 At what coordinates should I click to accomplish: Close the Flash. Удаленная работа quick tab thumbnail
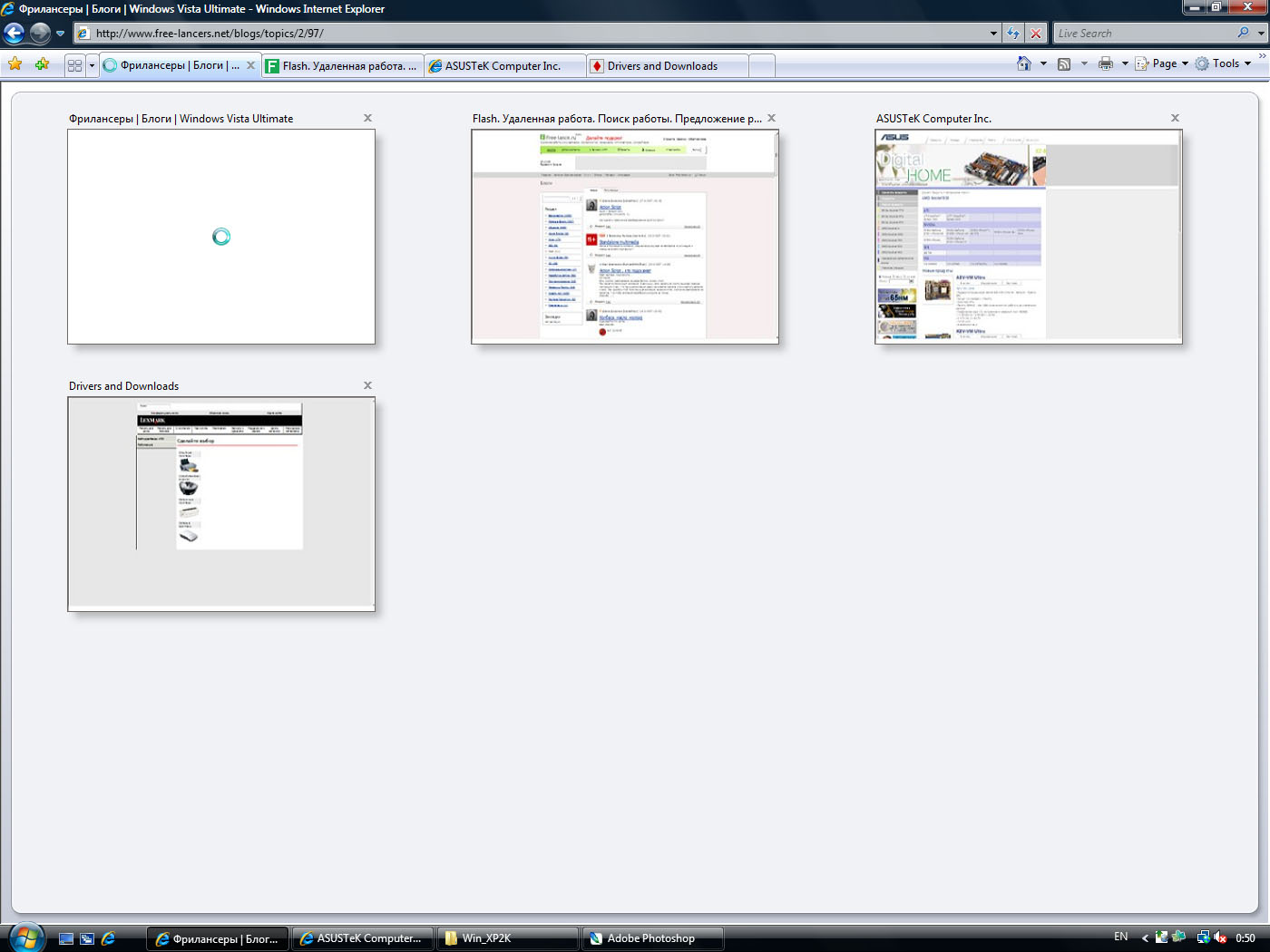tap(771, 118)
